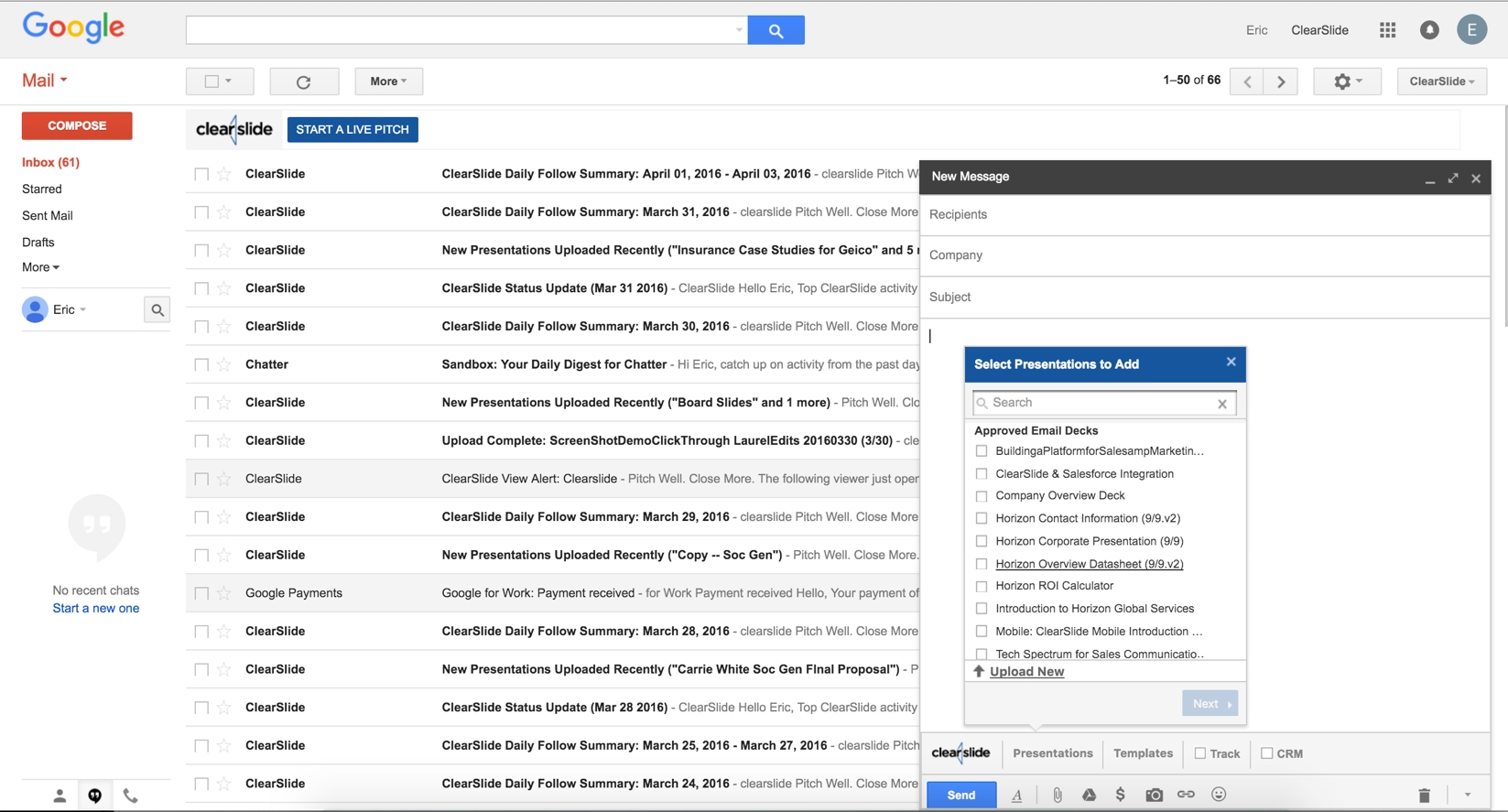Open the notifications bell
Image resolution: width=1508 pixels, height=812 pixels.
click(x=1429, y=30)
